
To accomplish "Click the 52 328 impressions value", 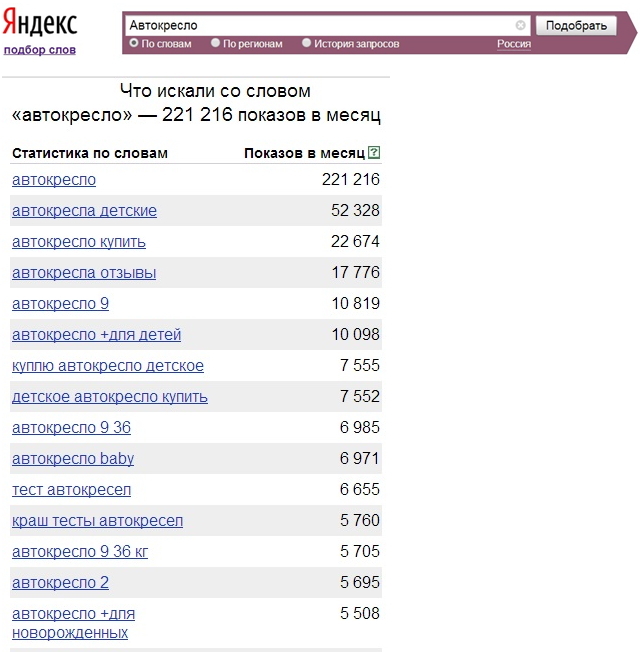I will (355, 210).
